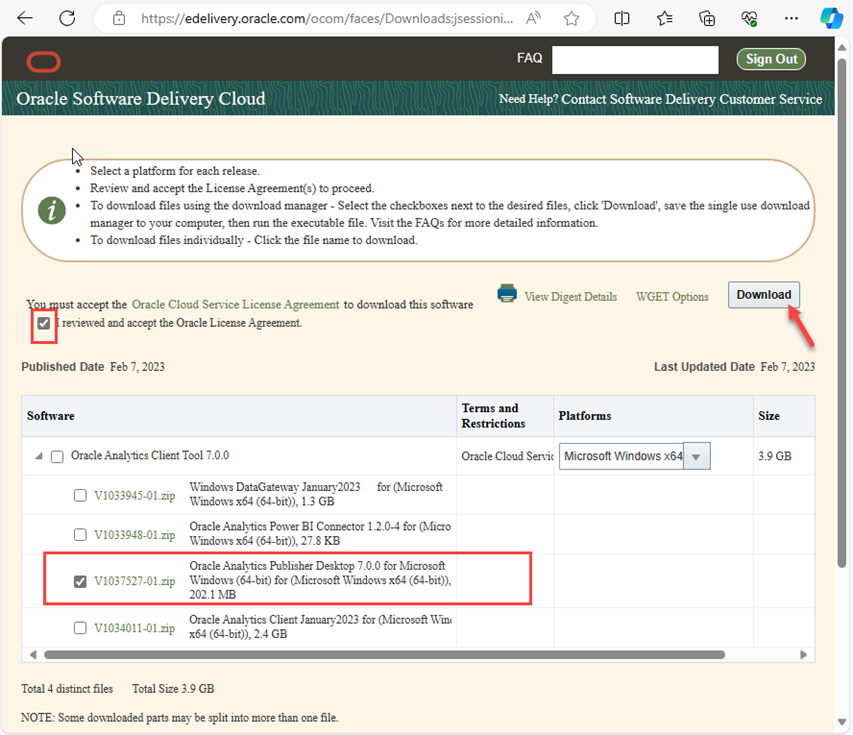The width and height of the screenshot is (853, 735).
Task: Click Total 4 distinct files text
Action: point(67,689)
